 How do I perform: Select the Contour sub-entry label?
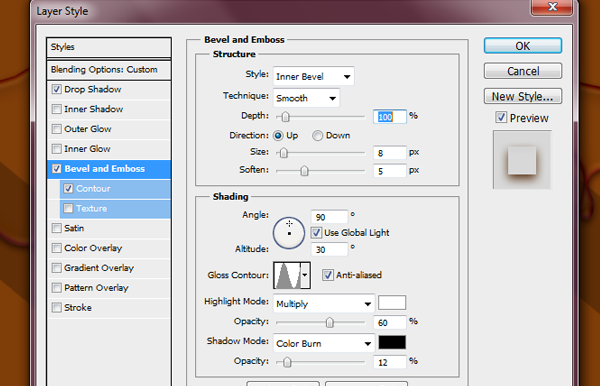click(93, 189)
